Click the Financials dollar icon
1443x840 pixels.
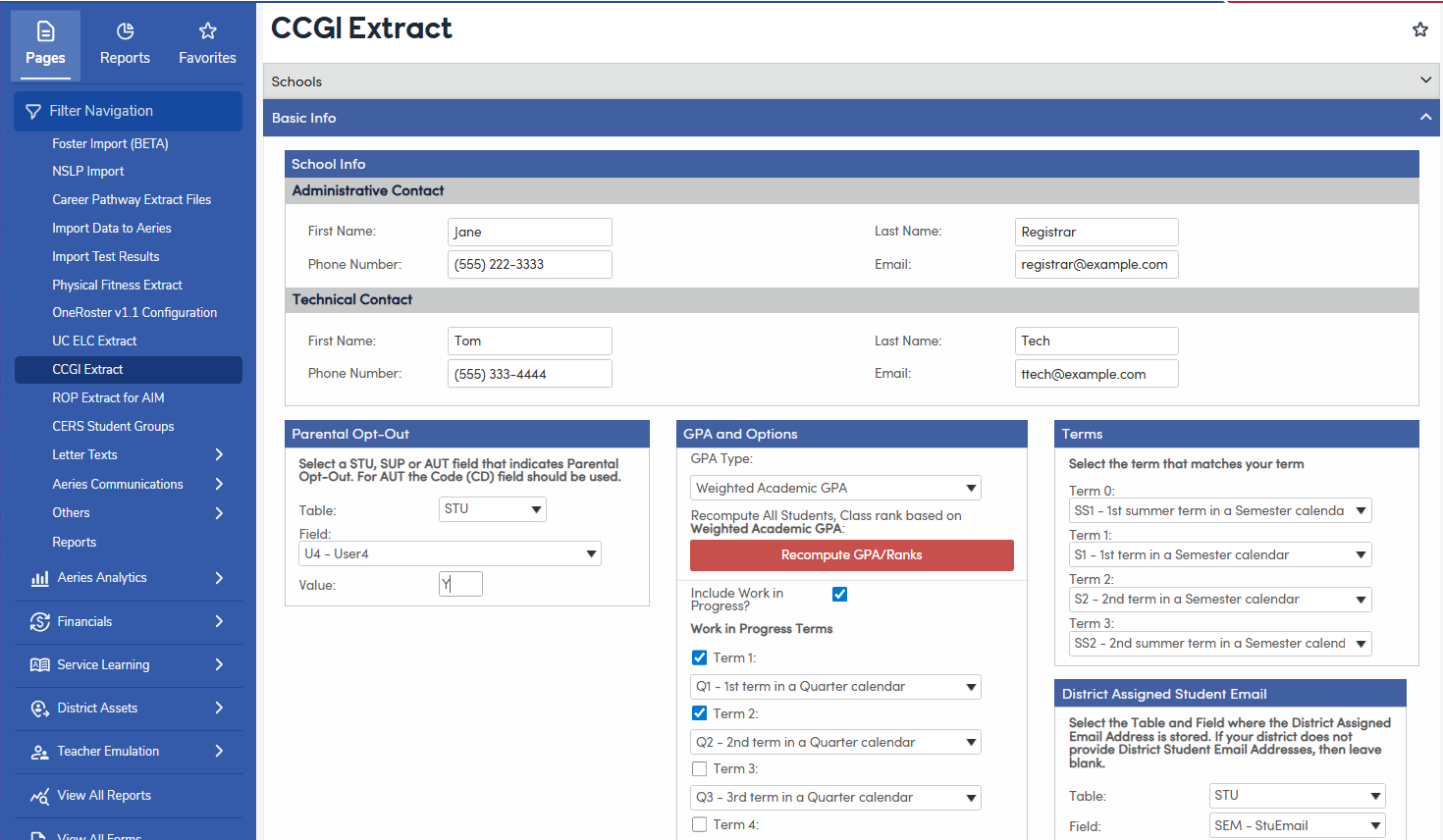[40, 621]
